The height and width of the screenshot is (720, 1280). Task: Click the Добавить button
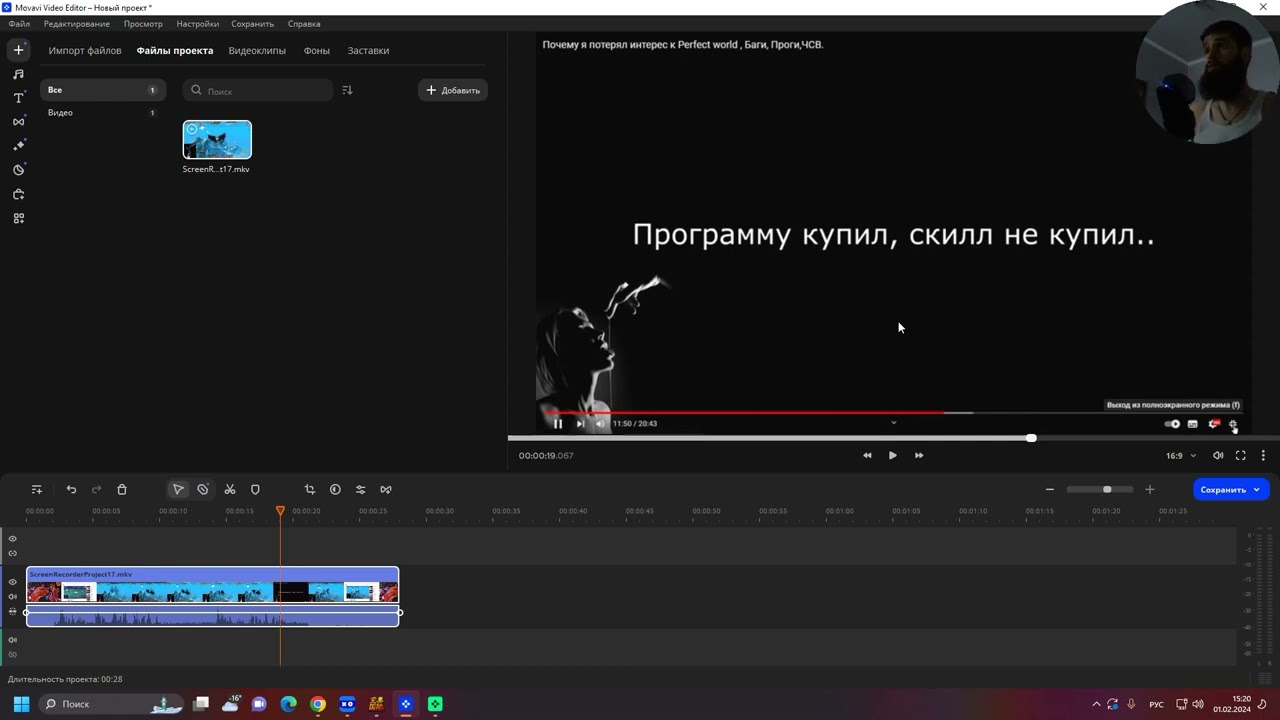[453, 90]
